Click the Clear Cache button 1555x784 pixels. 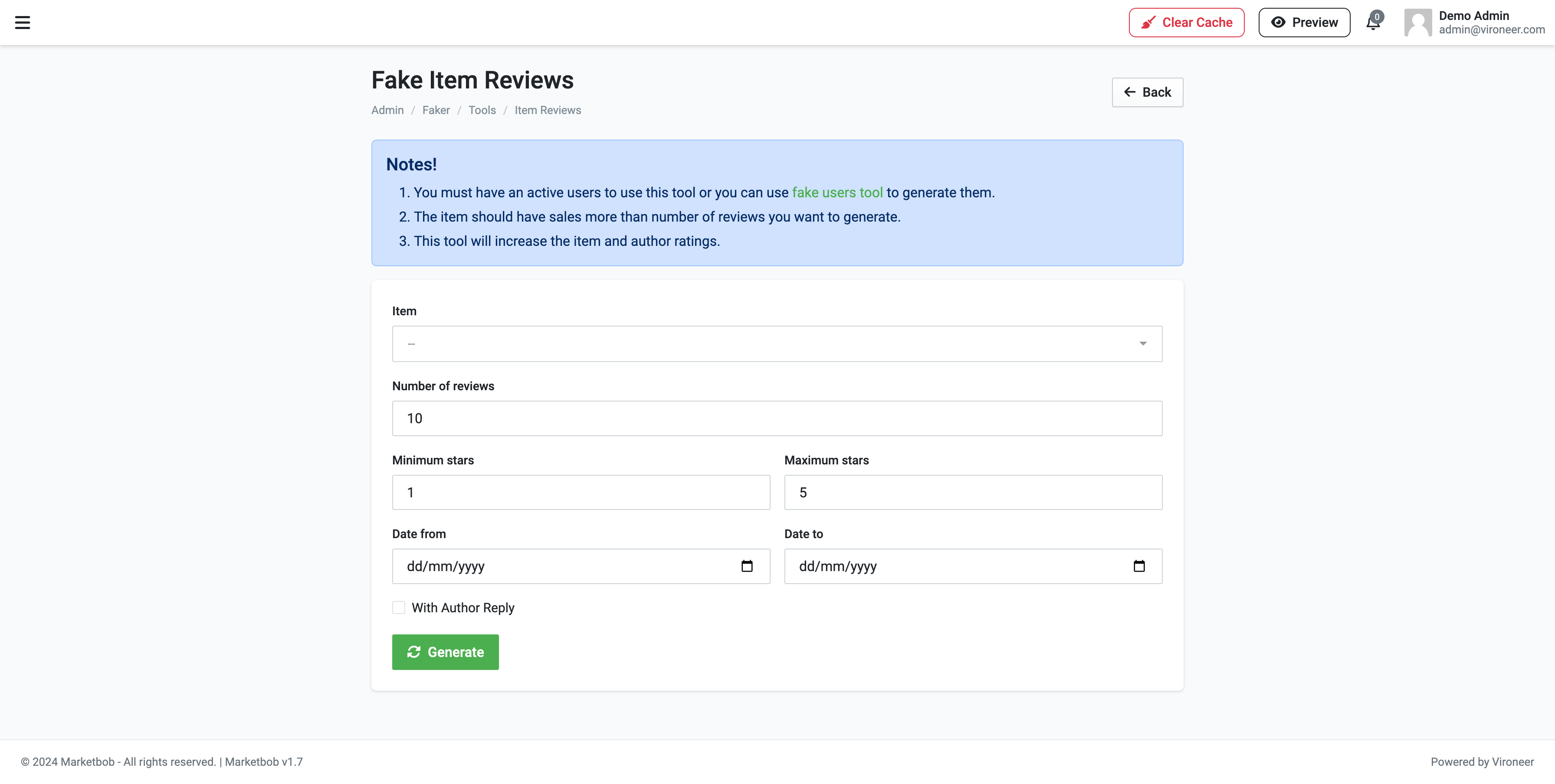pyautogui.click(x=1186, y=22)
